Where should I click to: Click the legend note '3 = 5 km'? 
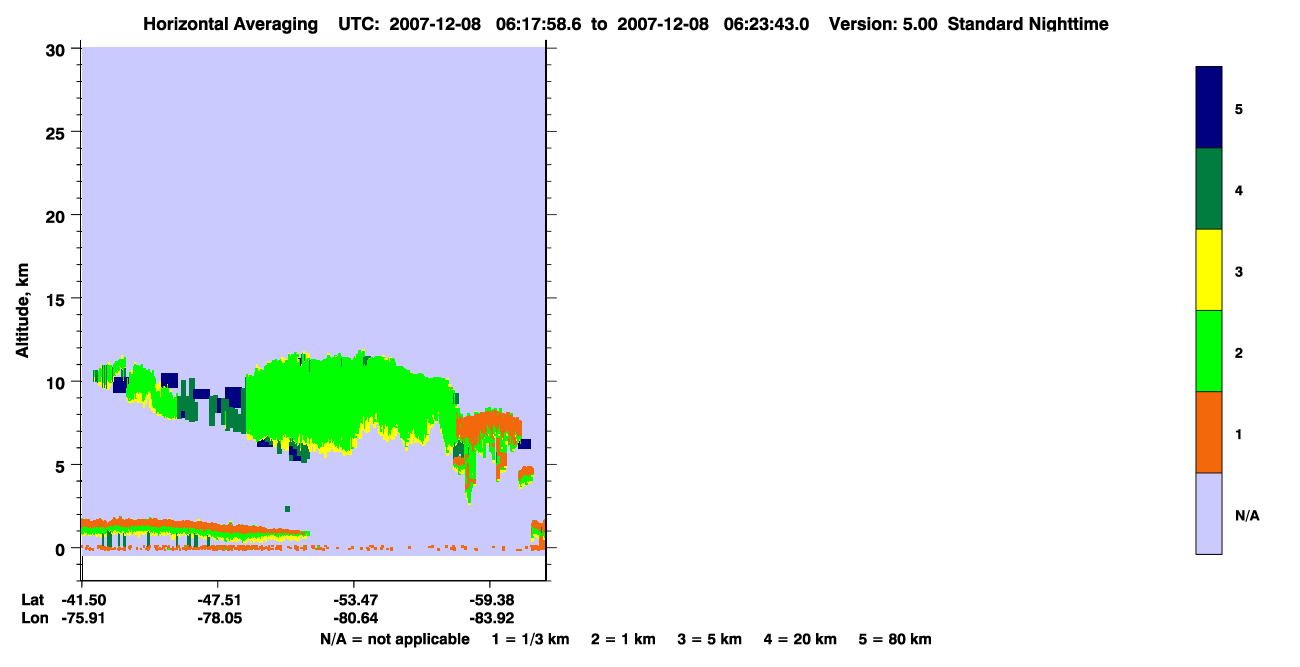pos(710,639)
